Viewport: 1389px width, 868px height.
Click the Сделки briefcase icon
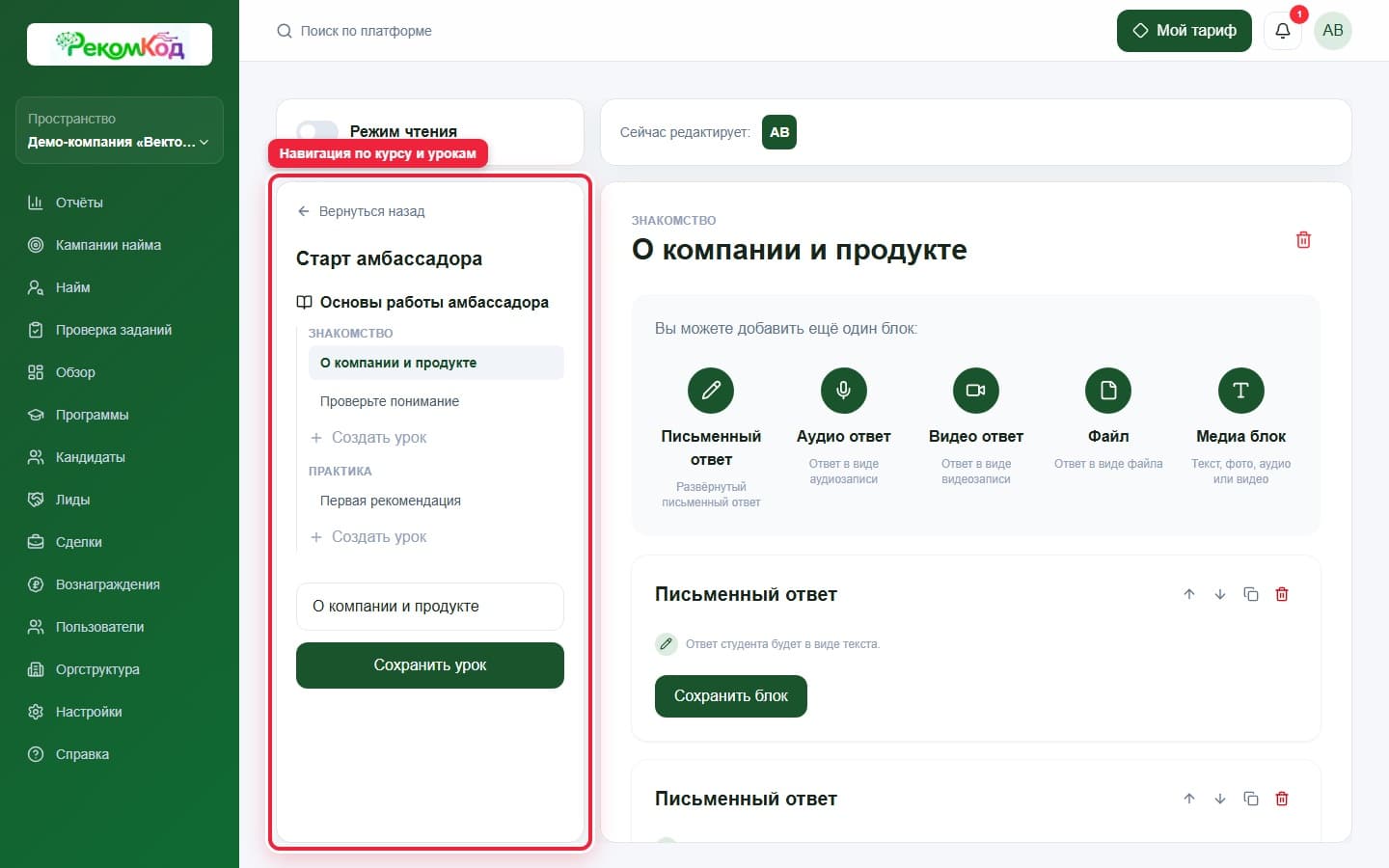pos(36,542)
